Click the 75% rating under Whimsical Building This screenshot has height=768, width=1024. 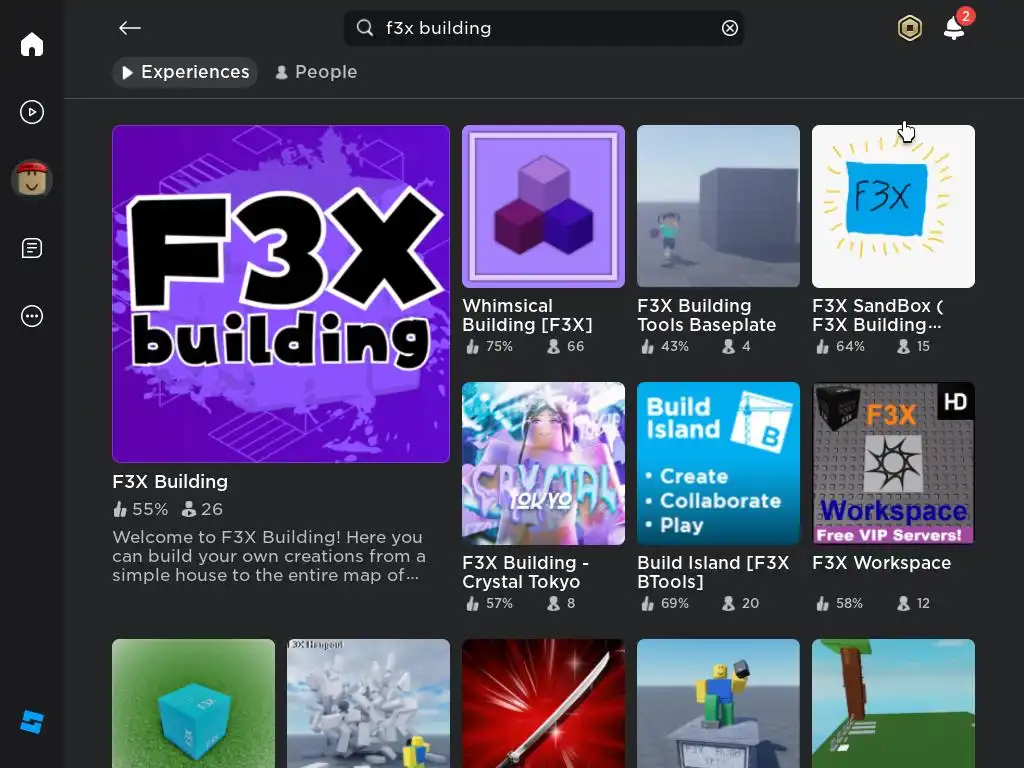(489, 347)
